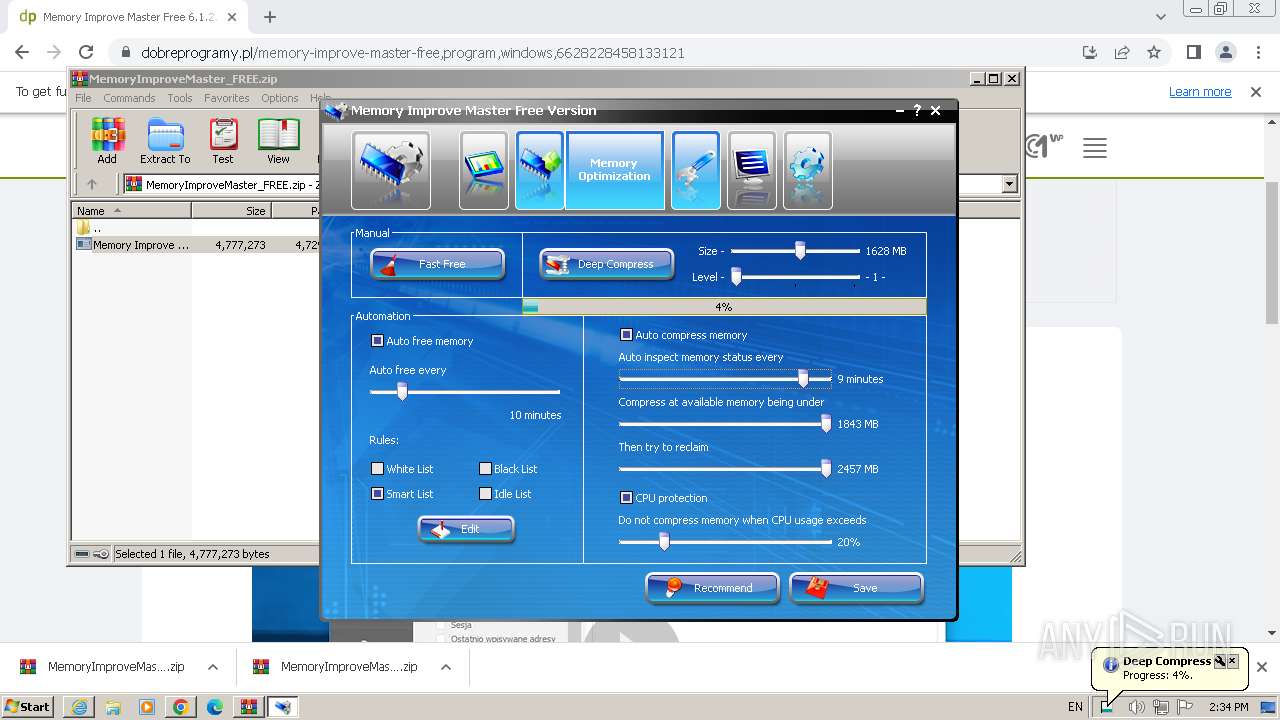Dismiss the Chrome downloads bar
This screenshot has width=1280, height=720.
pos(1262,667)
